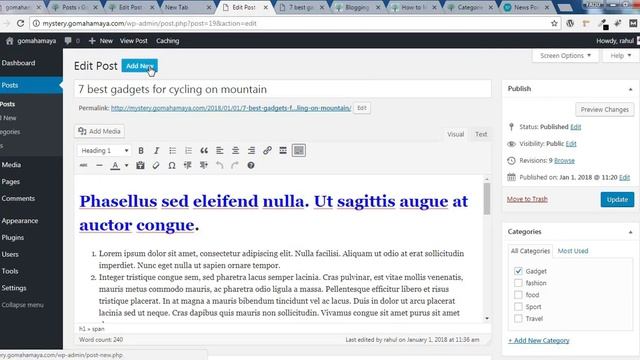Viewport: 640px width, 360px height.
Task: Click Move to Trash link
Action: pos(527,199)
